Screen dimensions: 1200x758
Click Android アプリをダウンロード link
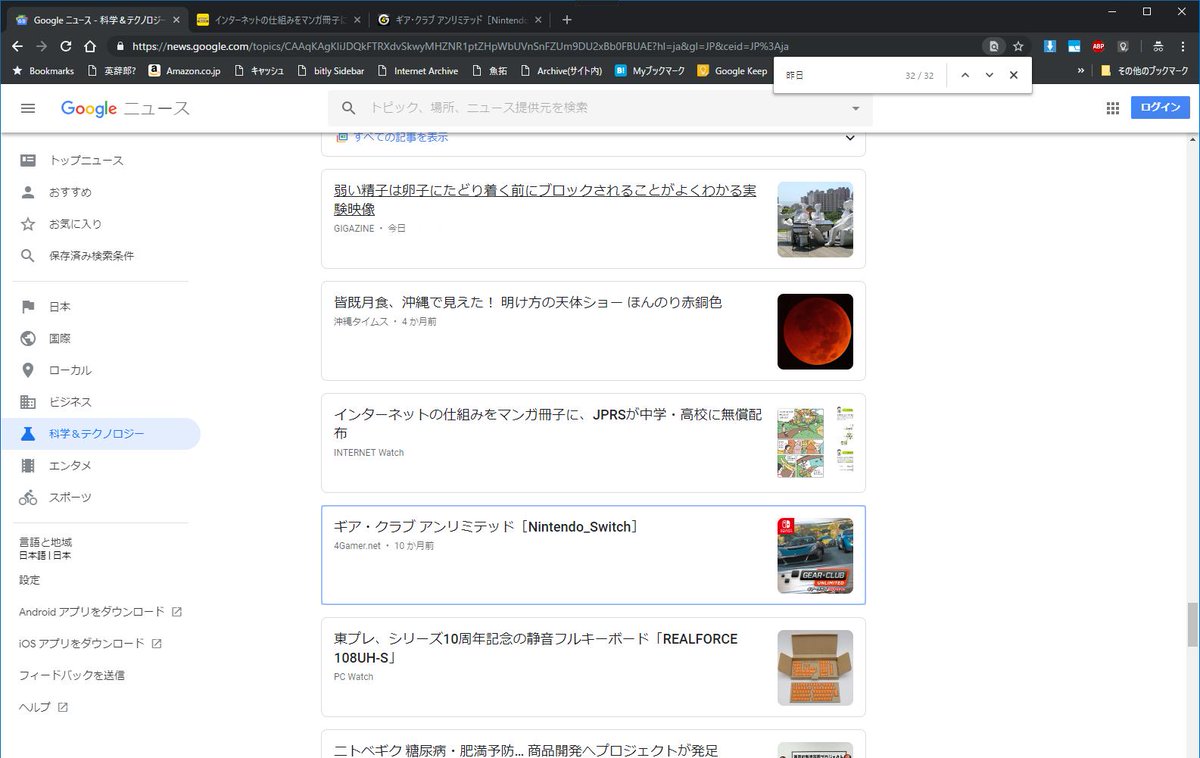pyautogui.click(x=100, y=612)
